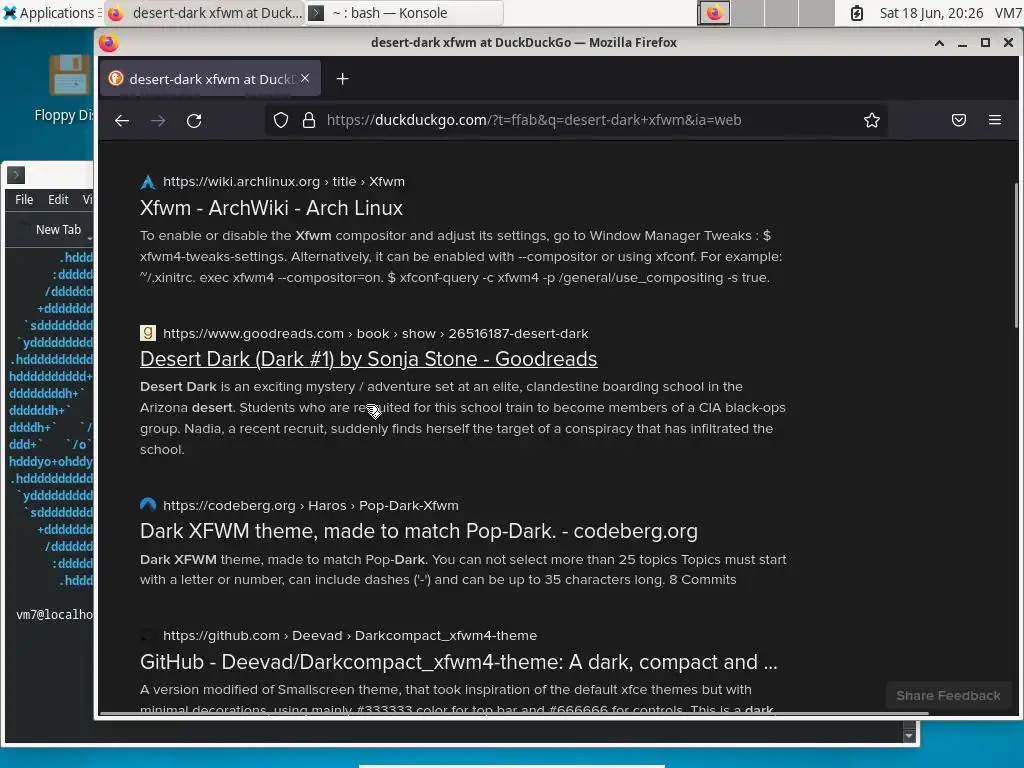Save page to Pocket
Screen dimensions: 1024x768
click(959, 120)
